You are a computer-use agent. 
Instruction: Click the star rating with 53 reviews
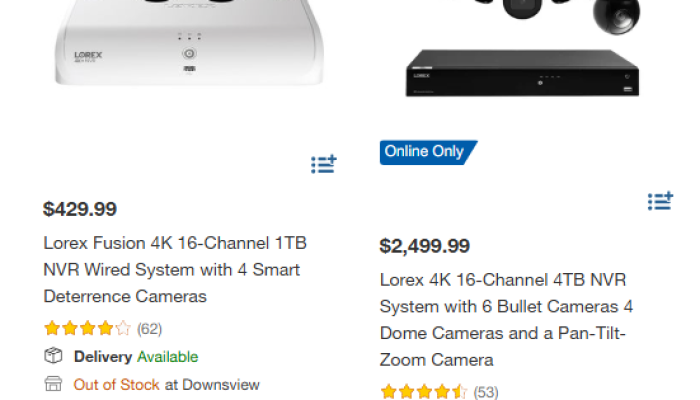point(423,392)
